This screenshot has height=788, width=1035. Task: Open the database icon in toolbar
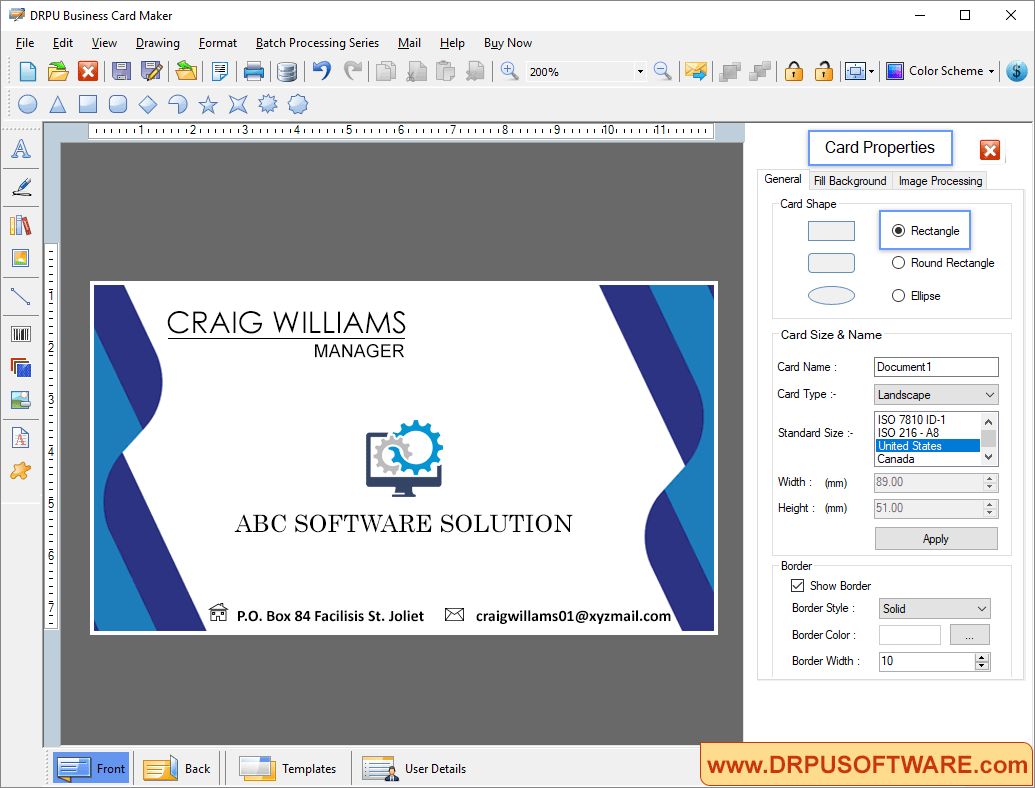[286, 71]
